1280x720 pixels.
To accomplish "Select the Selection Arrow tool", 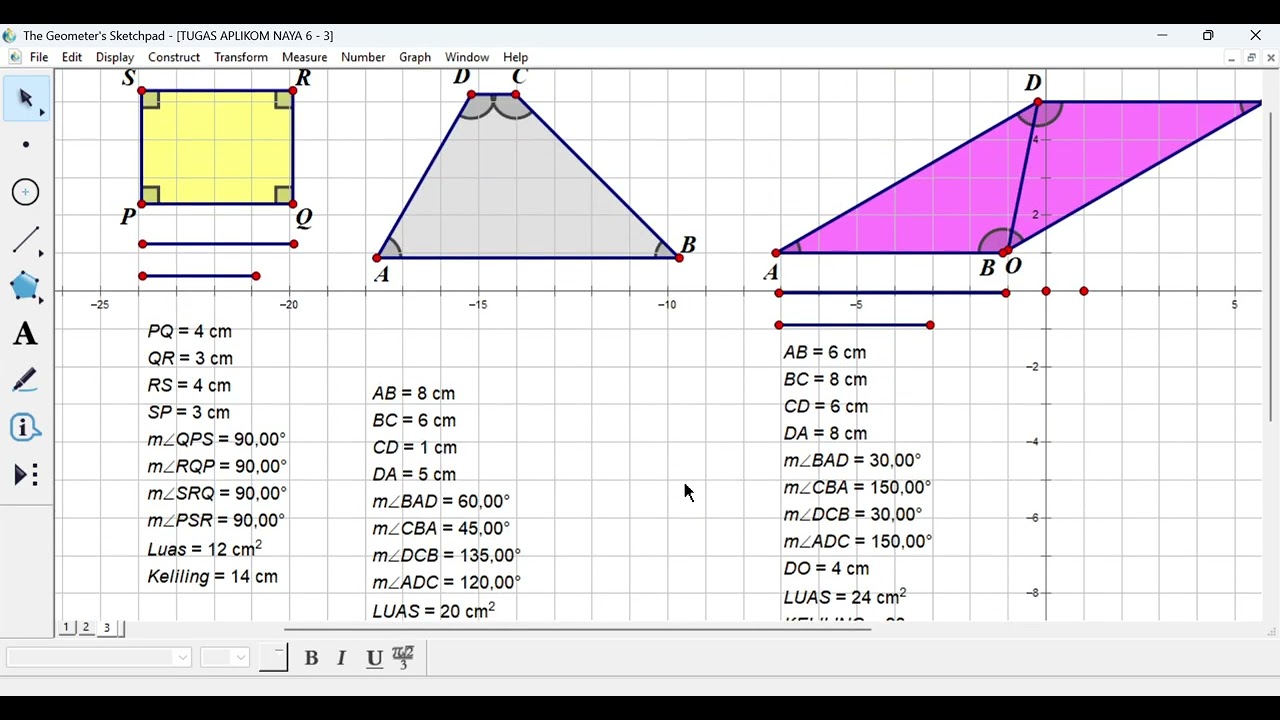I will coord(26,99).
